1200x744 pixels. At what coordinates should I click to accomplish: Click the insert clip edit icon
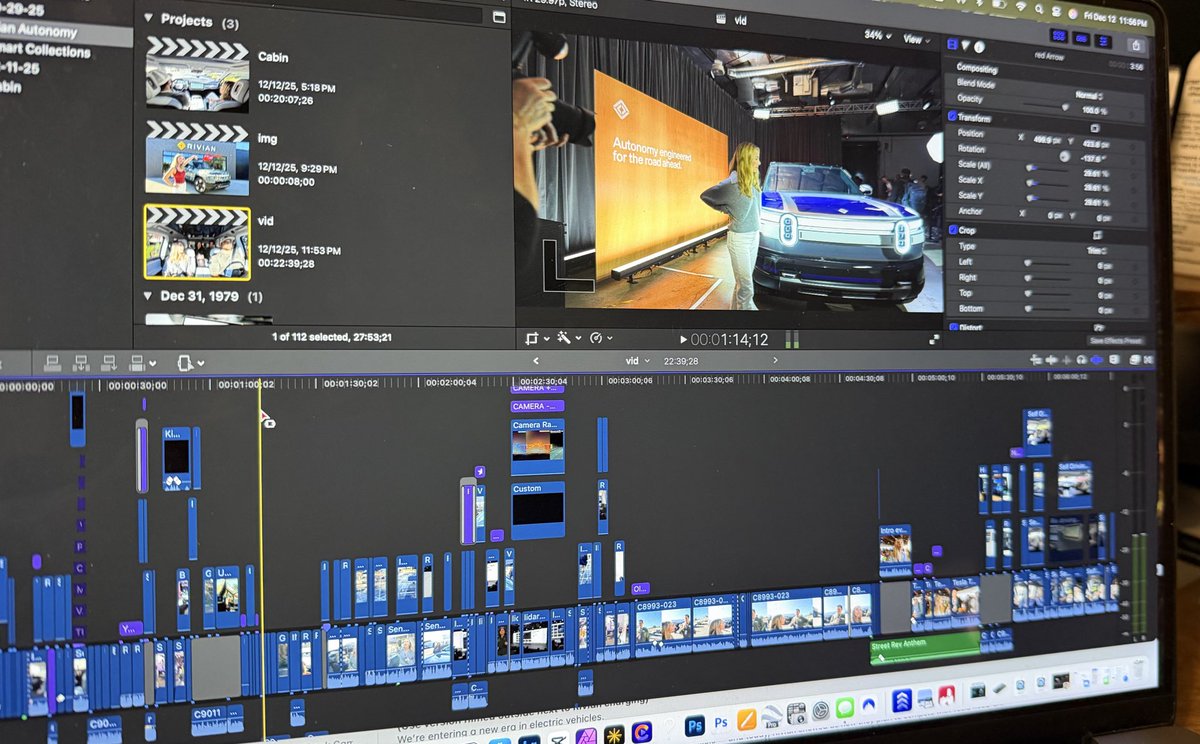[x=81, y=363]
